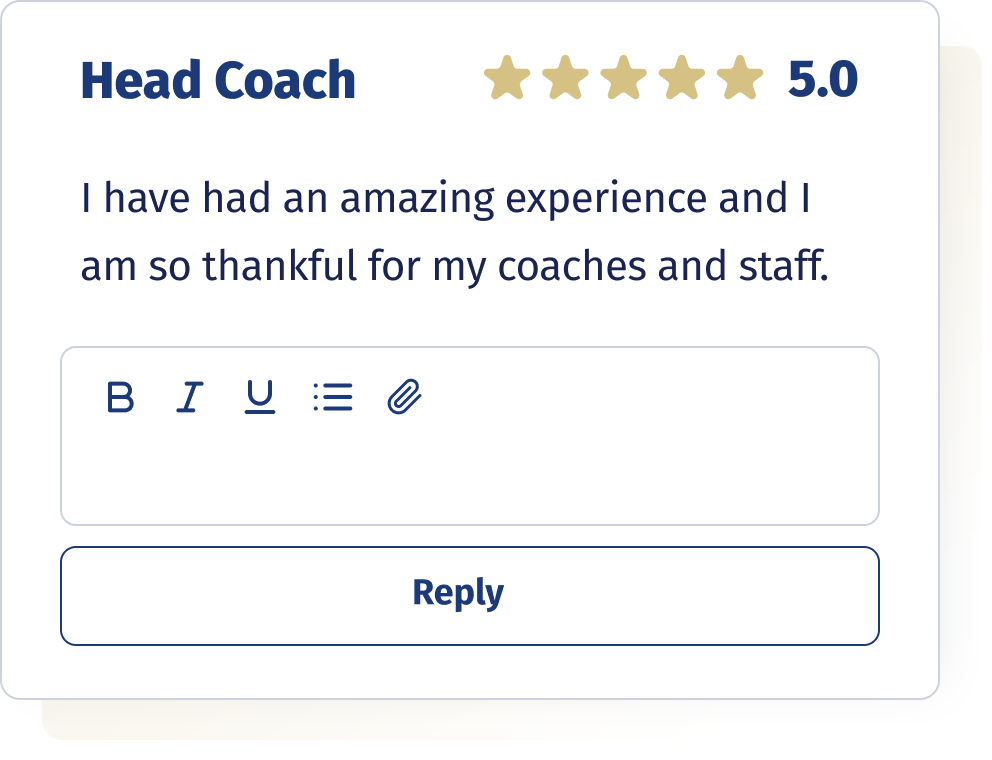Click the fourth gold rating star
Viewport: 992px width, 760px height.
(681, 78)
